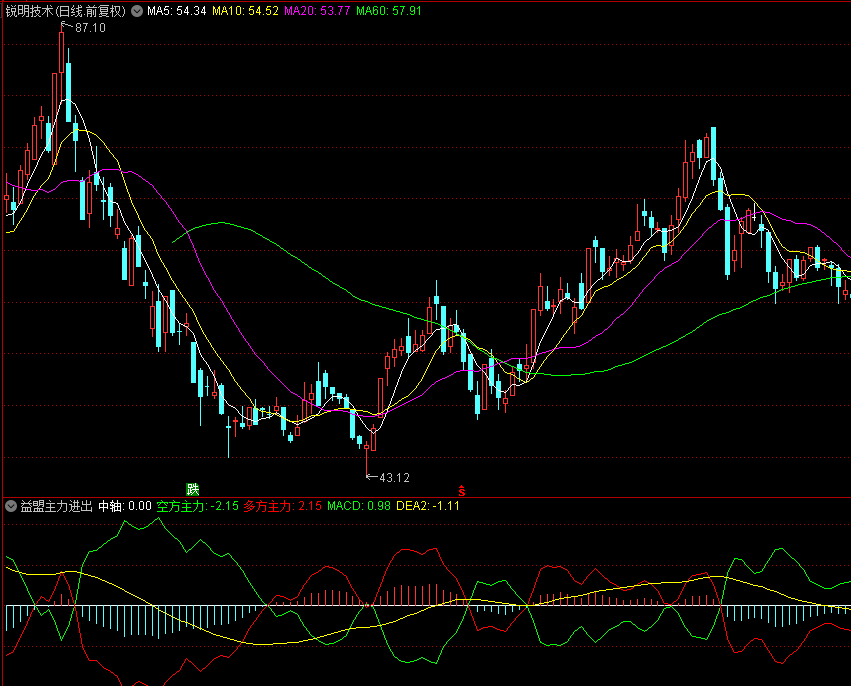Click the 87.10 high price label
This screenshot has height=686, width=851.
click(x=90, y=28)
